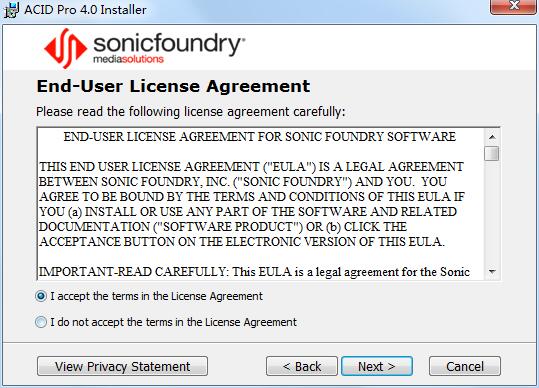Click the sonicfoundry mediasolutions wordmark
Screen dimensions: 539x388
pyautogui.click(x=169, y=48)
